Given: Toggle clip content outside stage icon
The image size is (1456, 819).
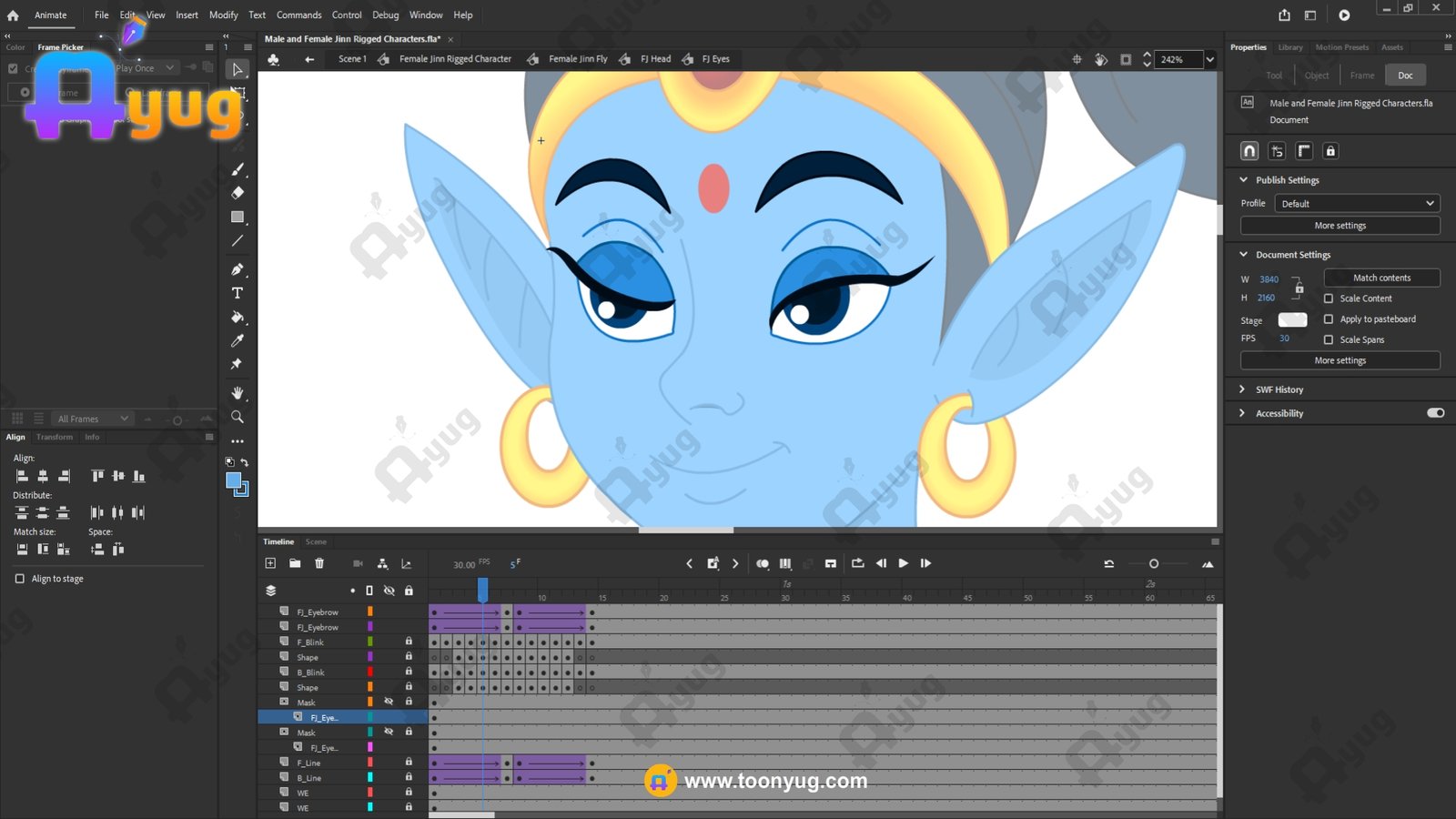Looking at the screenshot, I should [x=1126, y=59].
